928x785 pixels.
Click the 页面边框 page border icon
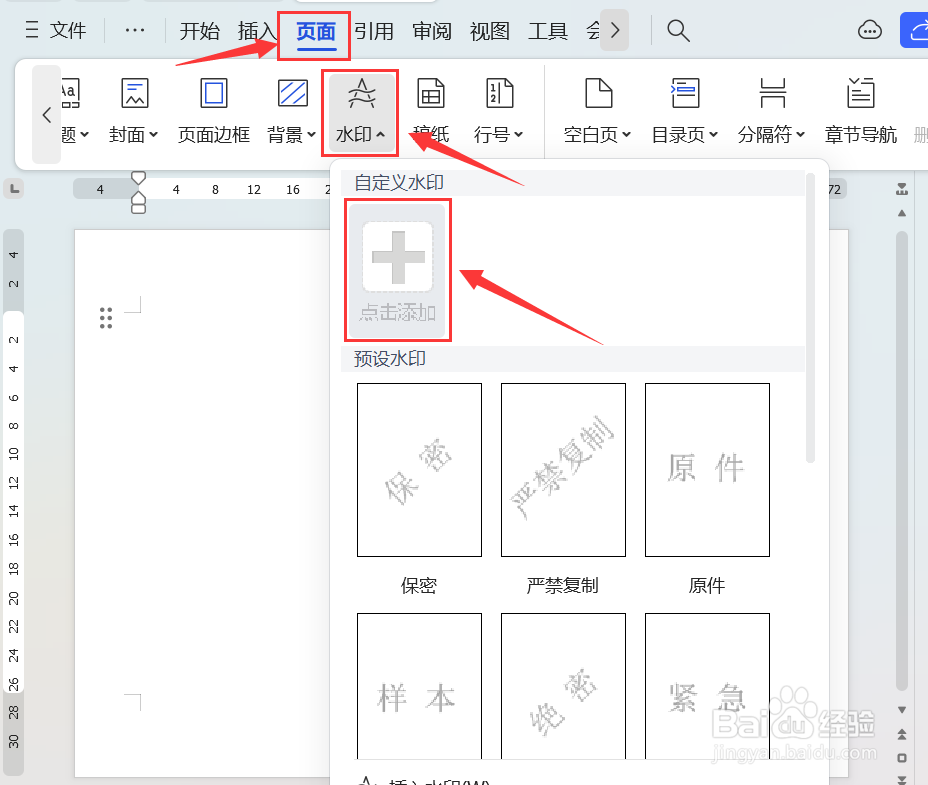pos(213,95)
